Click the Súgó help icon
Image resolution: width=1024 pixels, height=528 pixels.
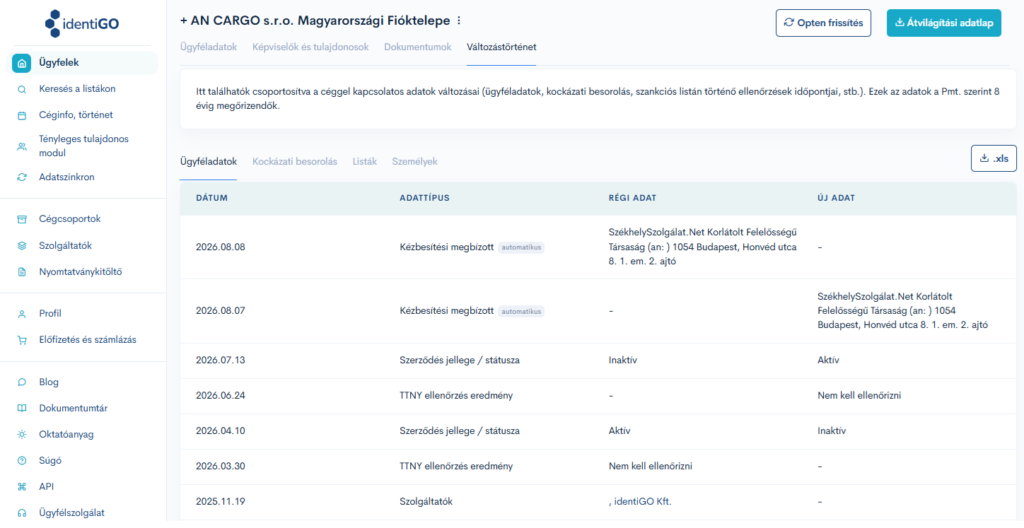coord(22,461)
